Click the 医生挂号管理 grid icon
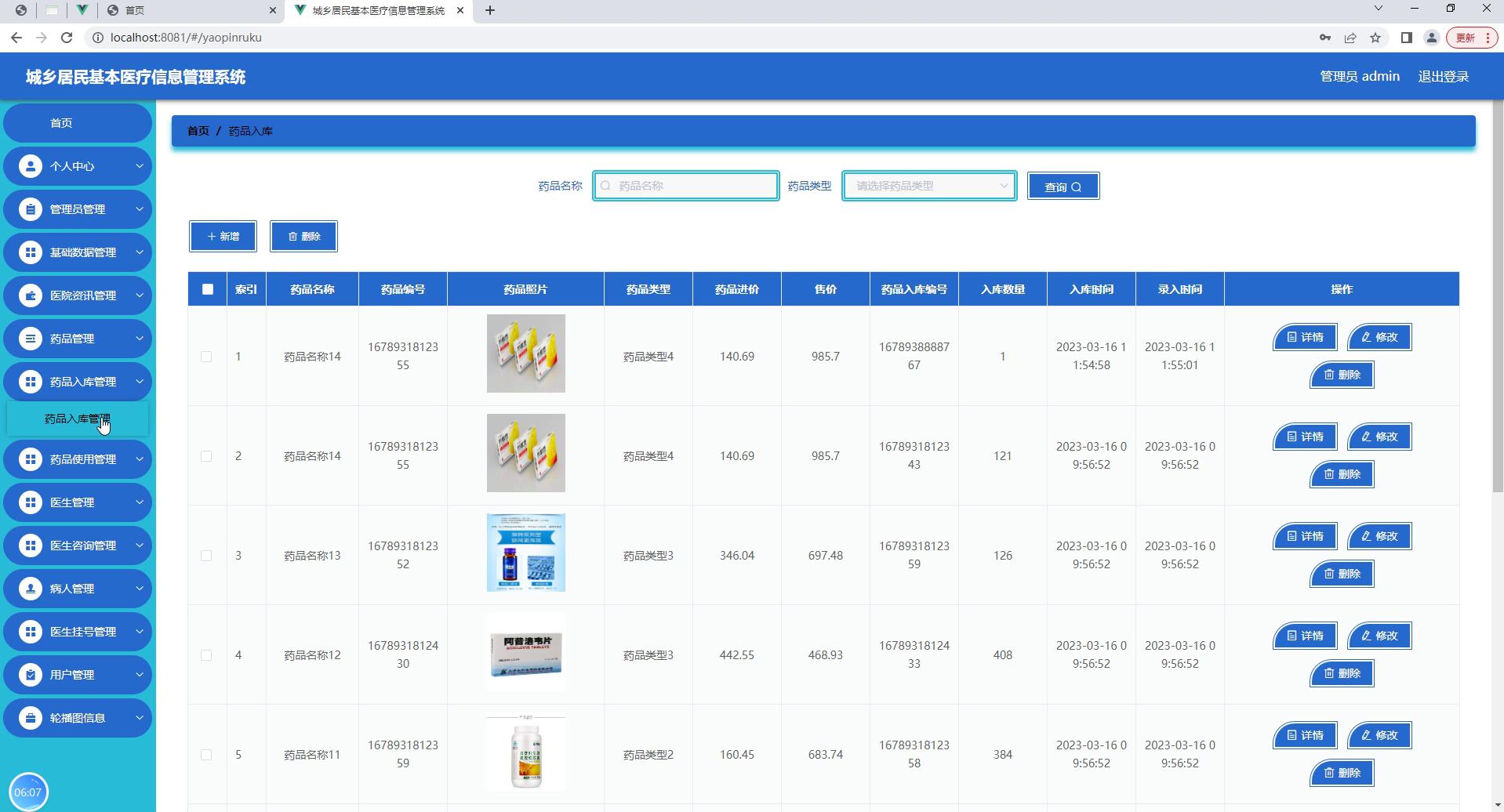The height and width of the screenshot is (812, 1504). click(31, 632)
